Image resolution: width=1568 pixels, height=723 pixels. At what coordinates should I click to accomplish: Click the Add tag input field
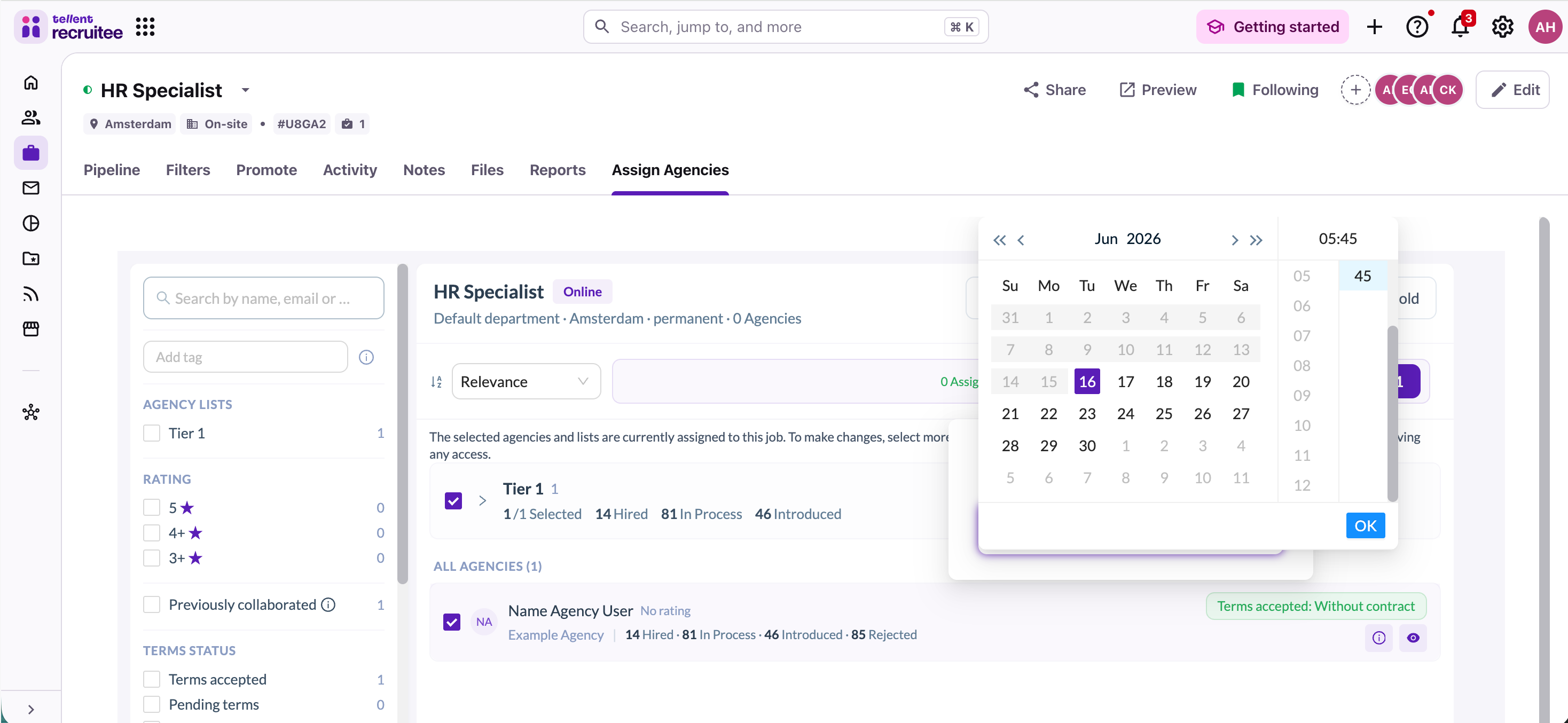pos(245,357)
